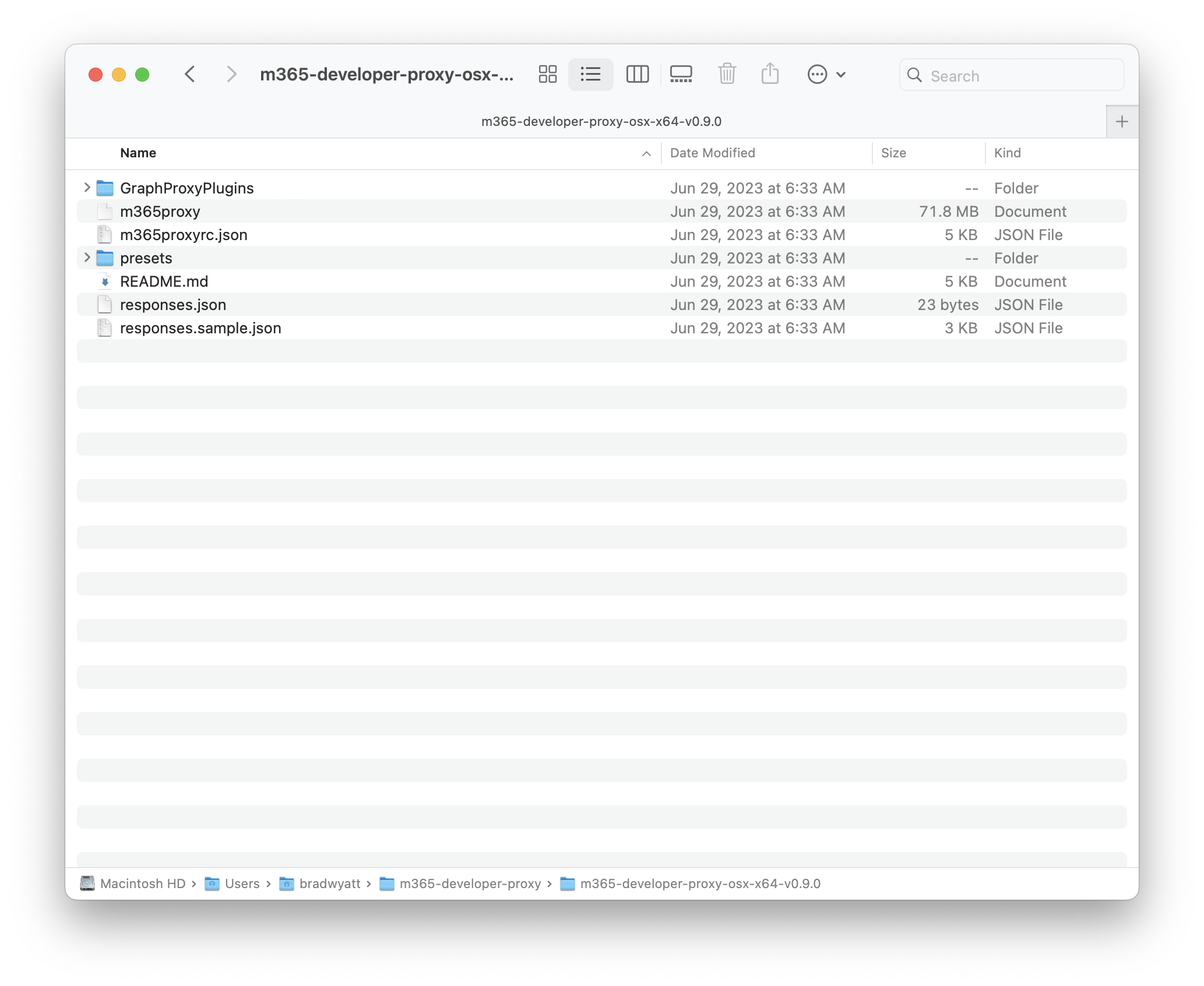Sort by Kind column header
The width and height of the screenshot is (1204, 986).
pyautogui.click(x=1007, y=153)
